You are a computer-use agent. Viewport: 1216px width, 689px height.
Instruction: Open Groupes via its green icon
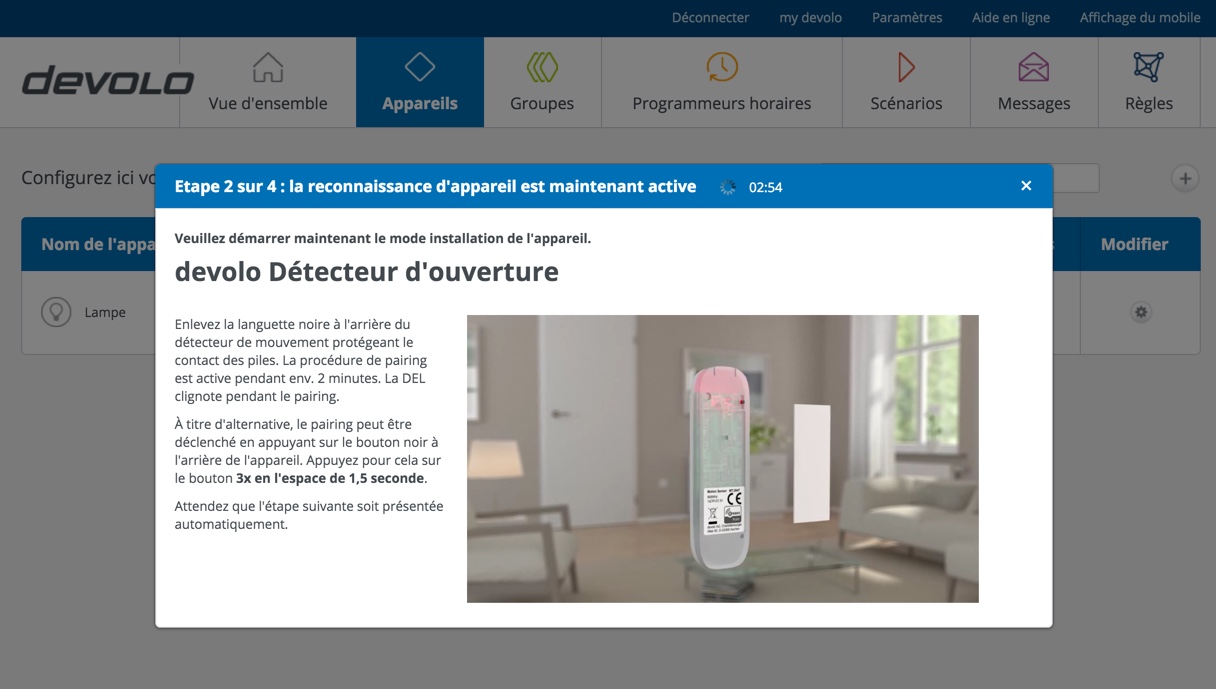542,68
